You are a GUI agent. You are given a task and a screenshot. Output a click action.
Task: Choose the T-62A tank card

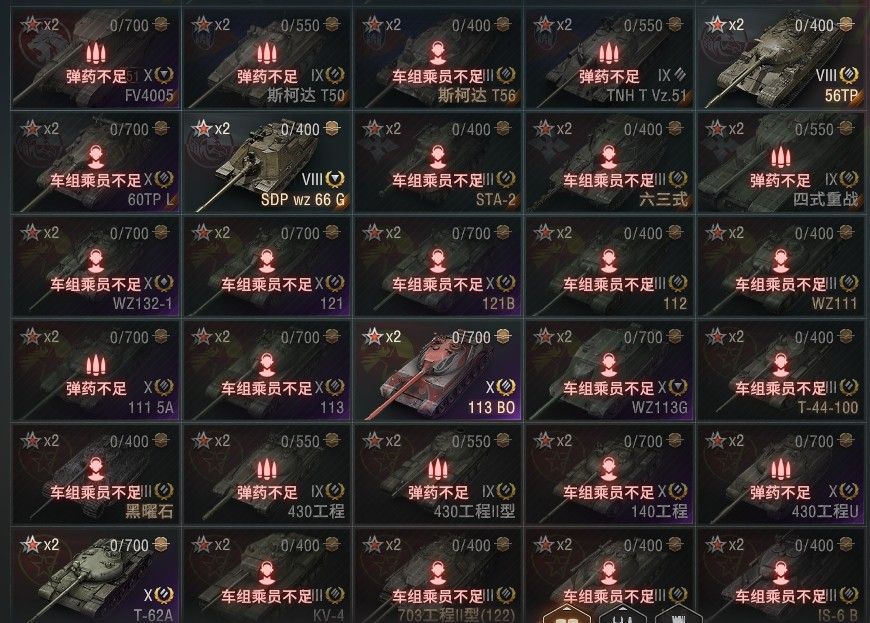click(95, 577)
